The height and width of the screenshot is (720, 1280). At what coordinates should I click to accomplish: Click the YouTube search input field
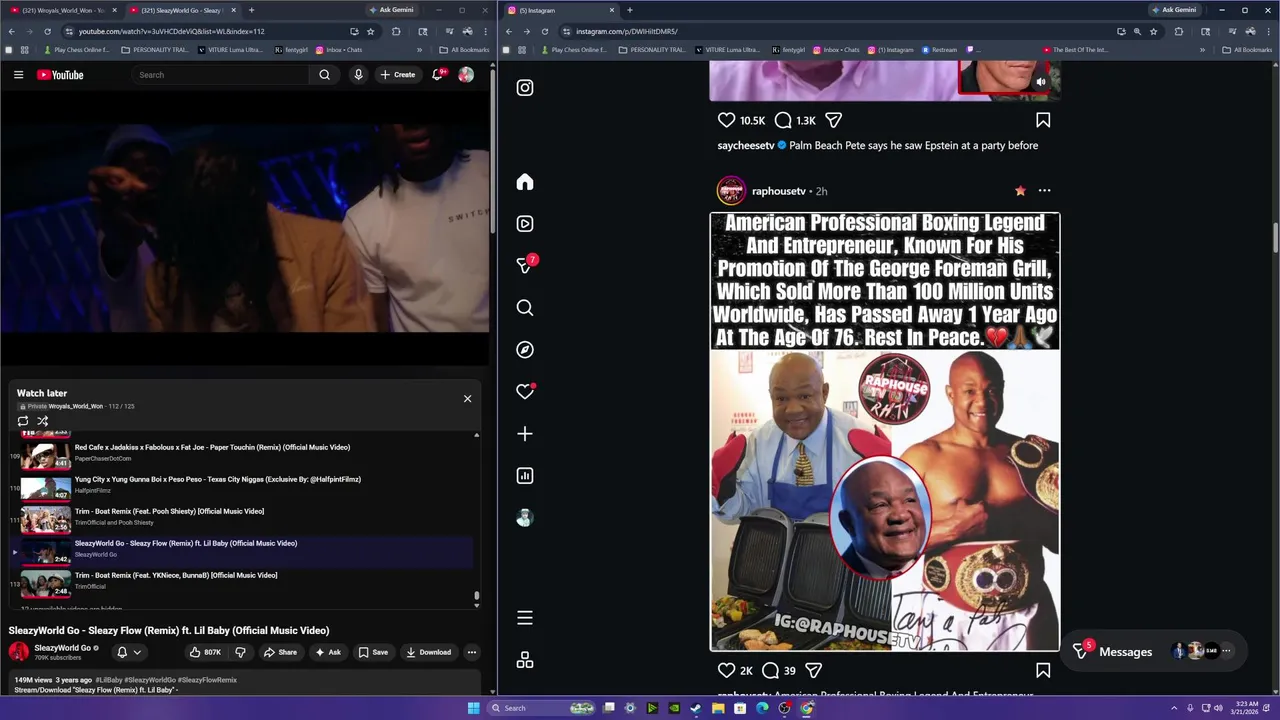click(x=220, y=75)
